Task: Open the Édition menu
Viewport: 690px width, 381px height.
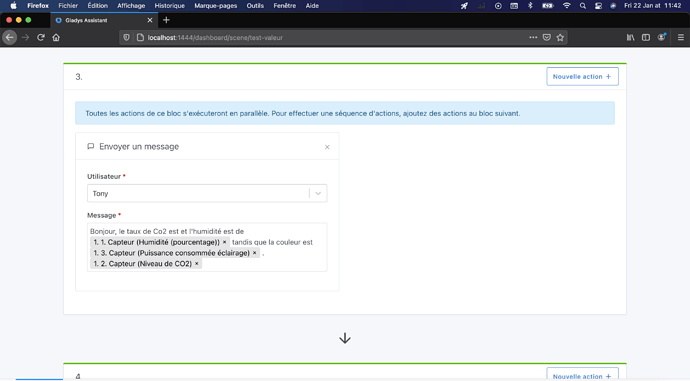Action: click(x=97, y=6)
